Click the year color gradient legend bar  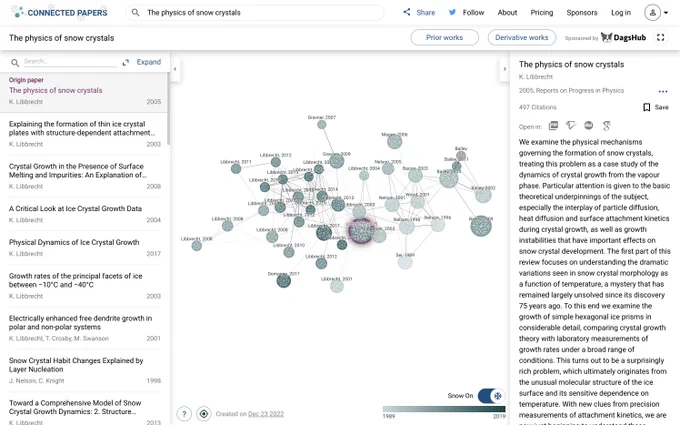click(444, 409)
